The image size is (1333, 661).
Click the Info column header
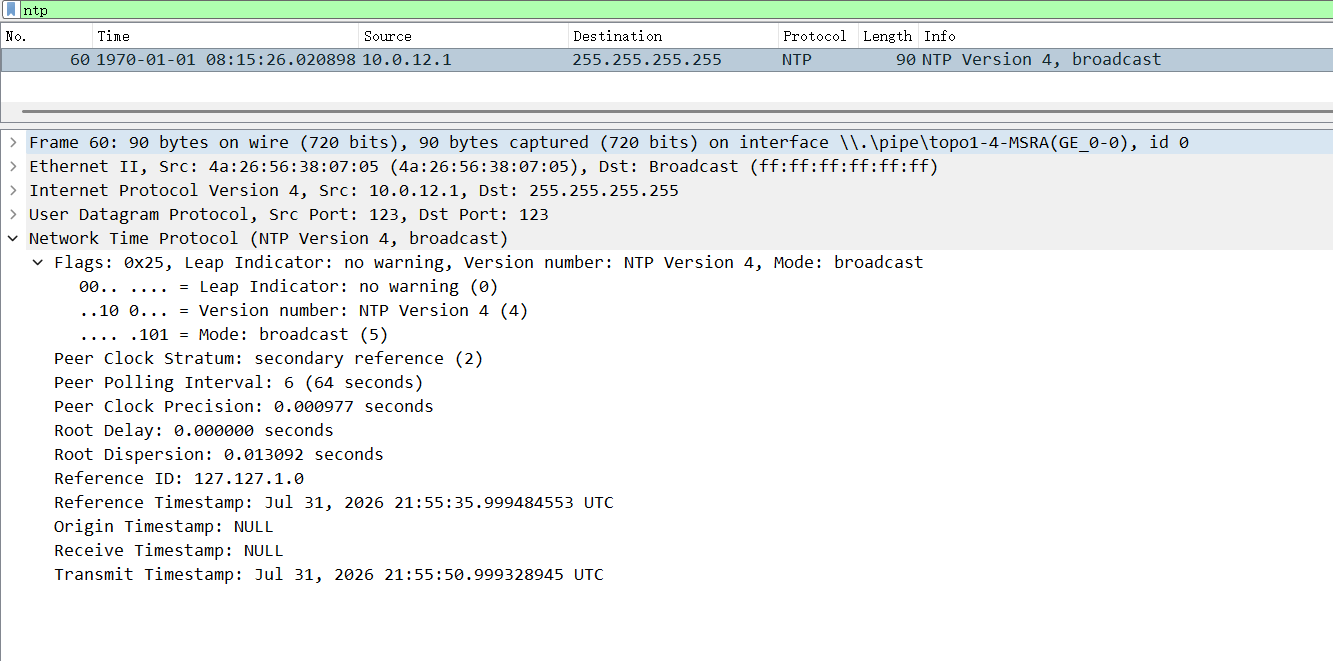point(1126,36)
